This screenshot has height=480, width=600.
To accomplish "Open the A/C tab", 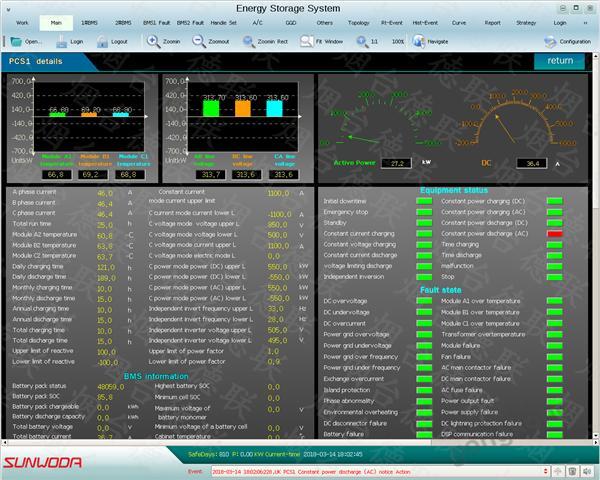I will (x=258, y=23).
